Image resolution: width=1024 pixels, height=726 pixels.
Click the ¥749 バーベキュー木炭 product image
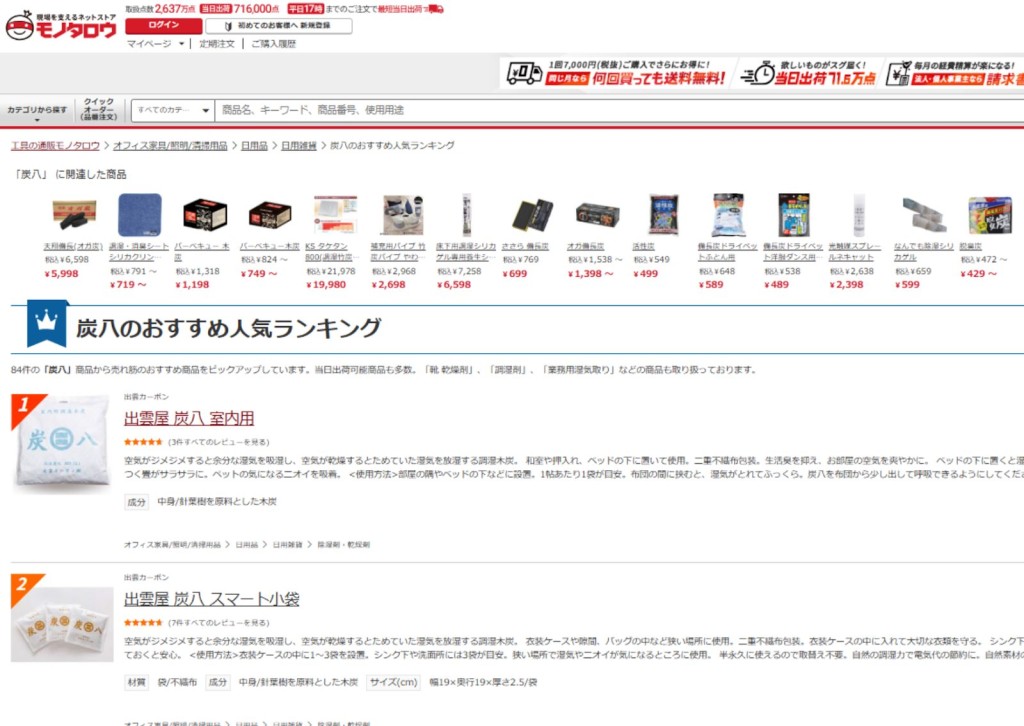tap(270, 215)
